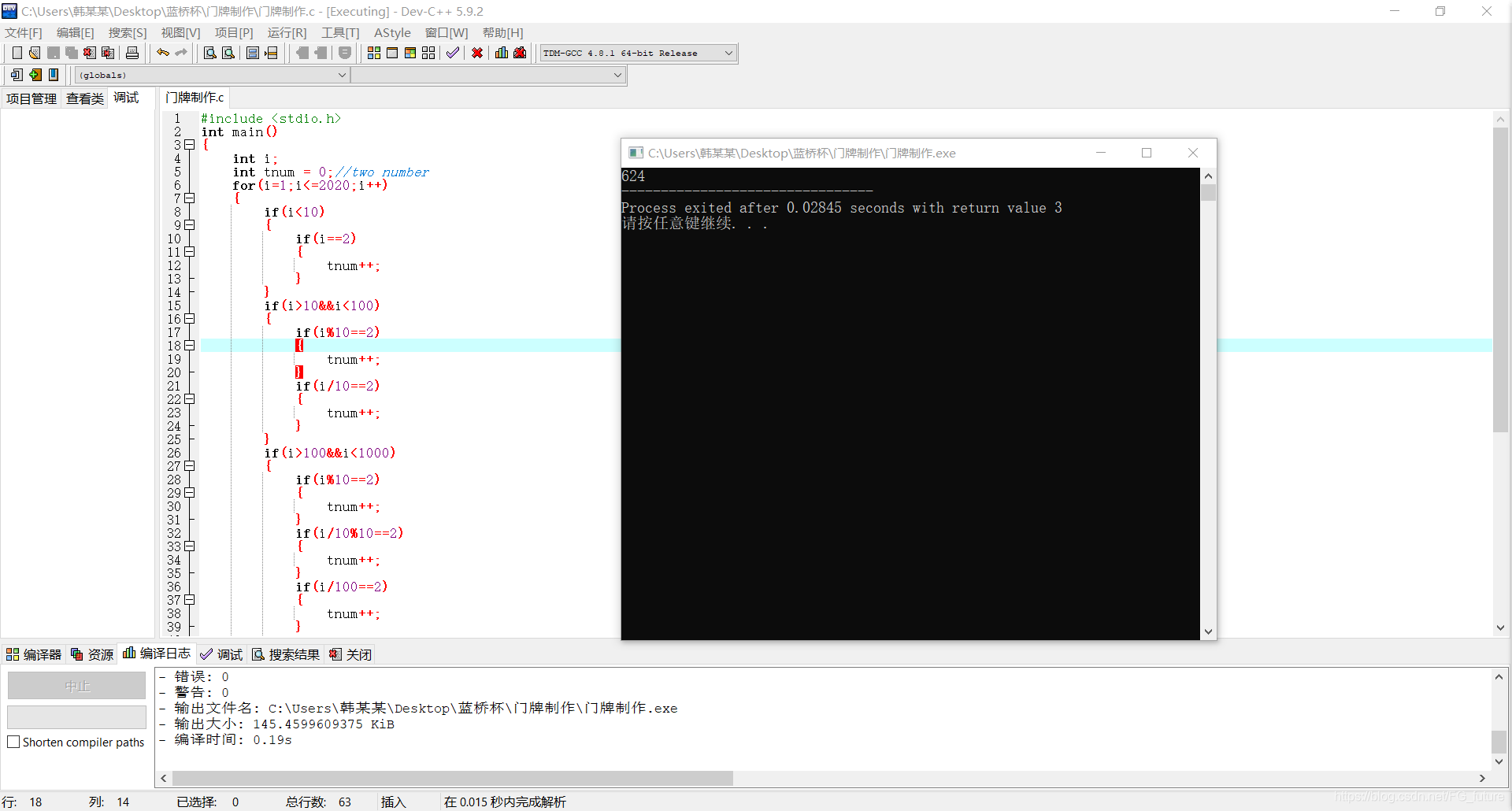Open the 搜索结果 bottom tab
This screenshot has width=1512, height=811.
tap(286, 654)
